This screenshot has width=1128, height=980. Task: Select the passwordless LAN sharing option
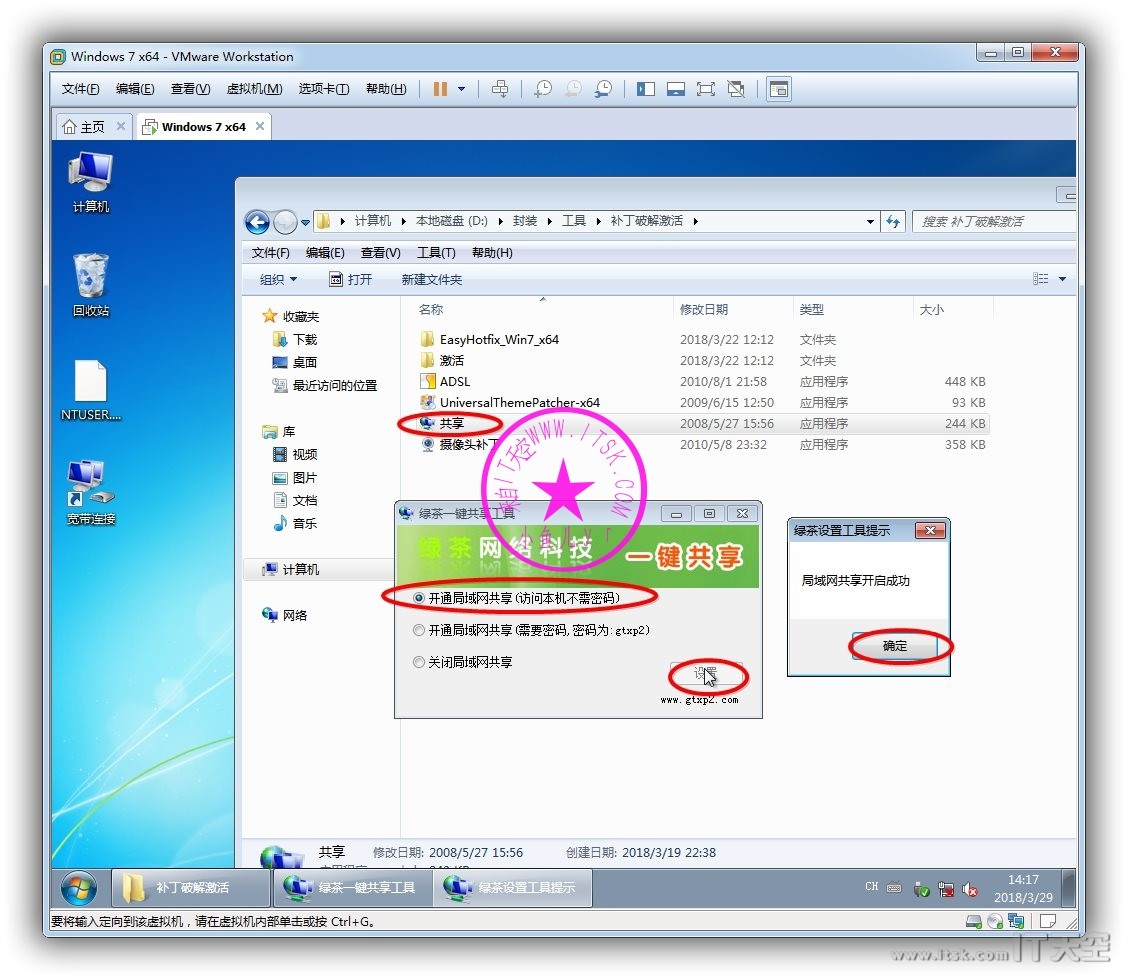click(419, 598)
